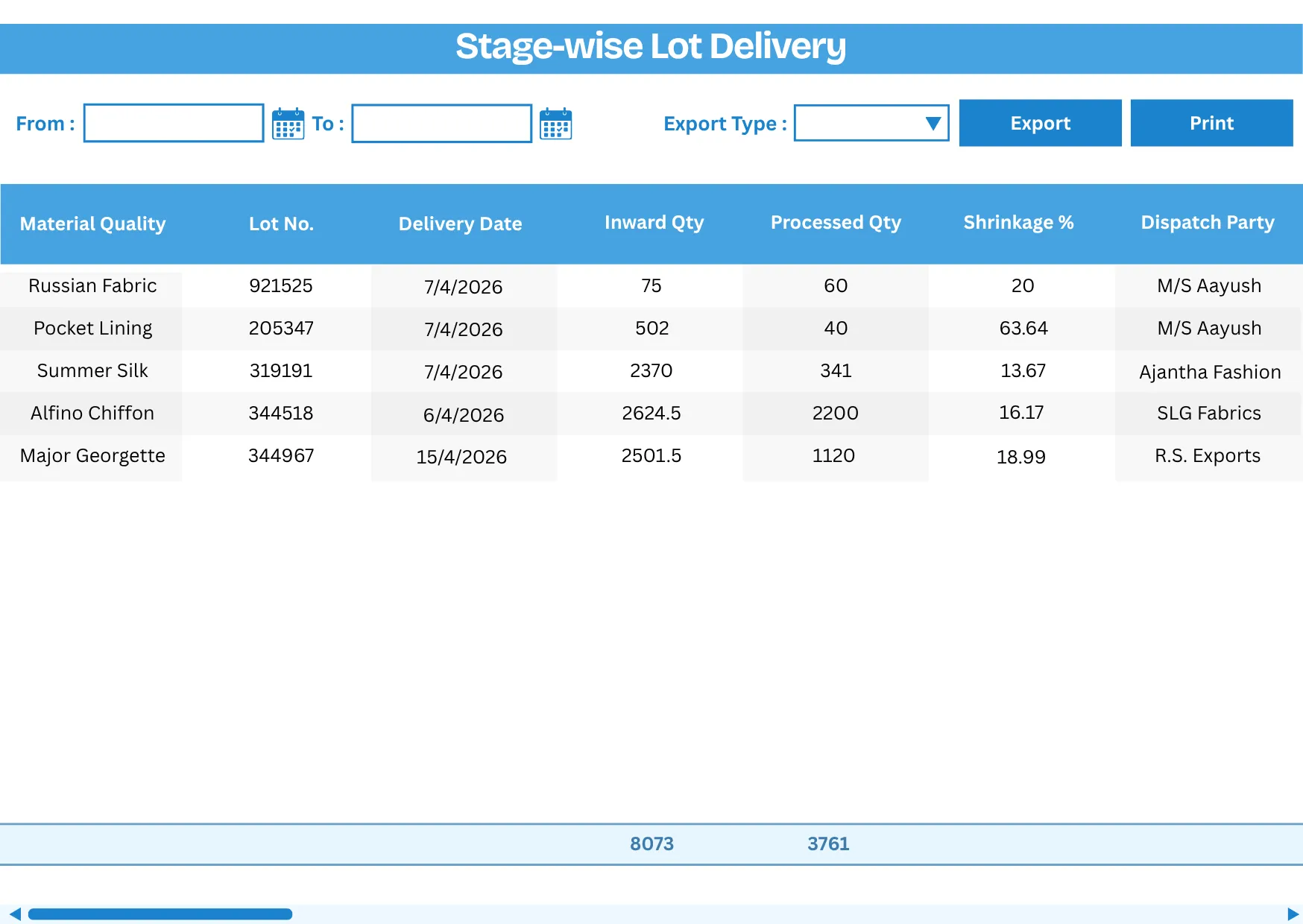This screenshot has height=924, width=1303.
Task: Click Ajantha Fashion dispatch party
Action: coord(1210,372)
